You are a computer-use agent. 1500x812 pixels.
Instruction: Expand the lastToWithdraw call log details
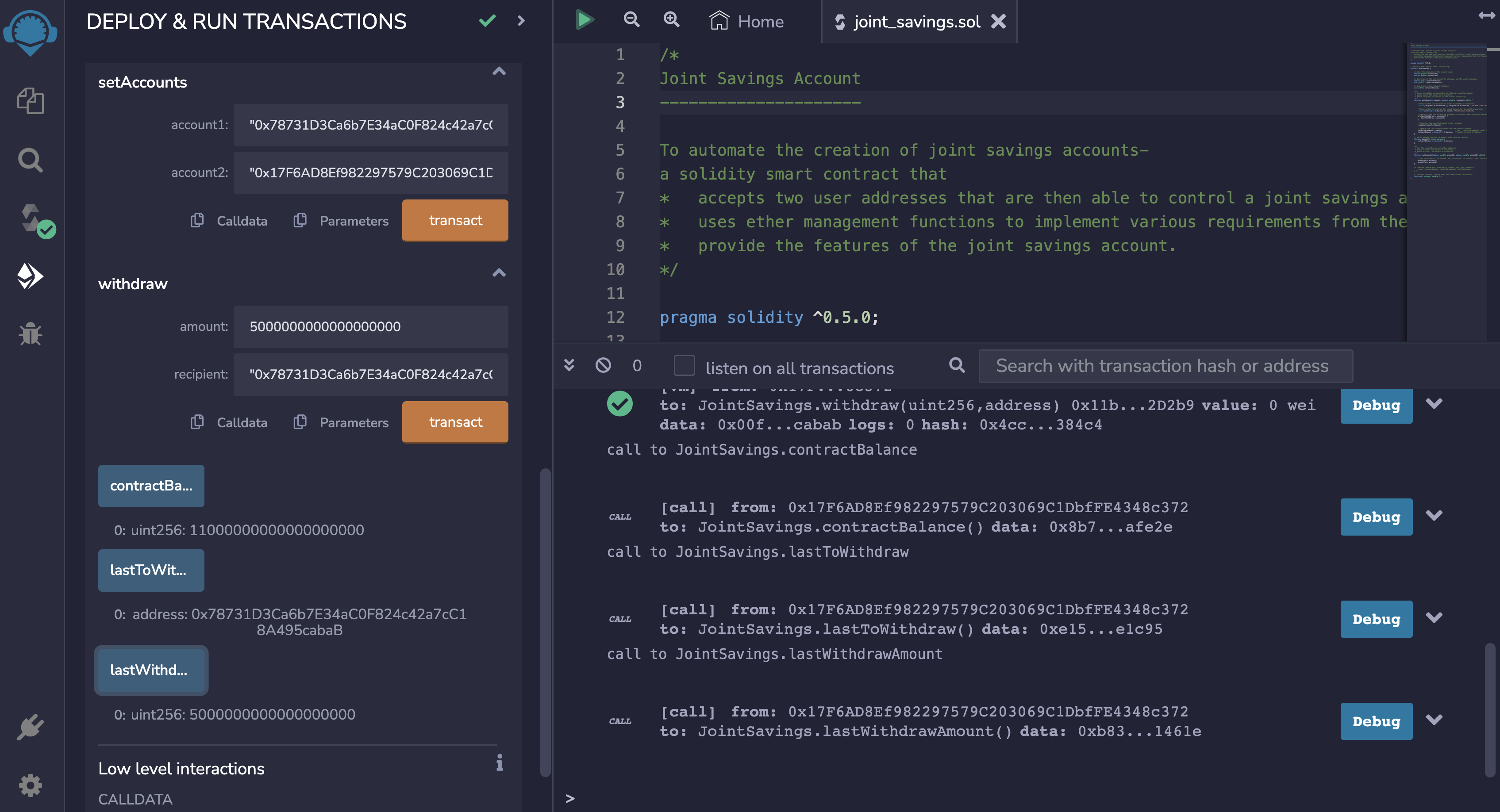pyautogui.click(x=1434, y=617)
